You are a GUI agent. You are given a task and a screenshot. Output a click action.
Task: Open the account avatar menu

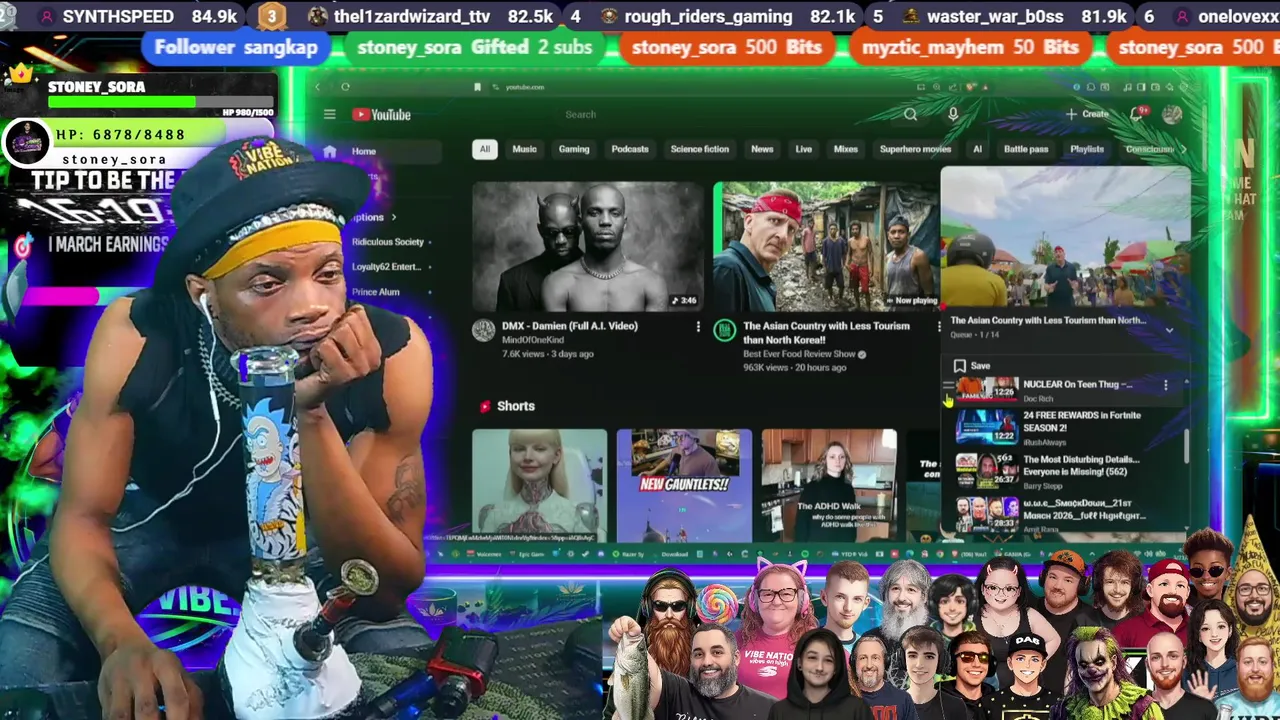1172,114
